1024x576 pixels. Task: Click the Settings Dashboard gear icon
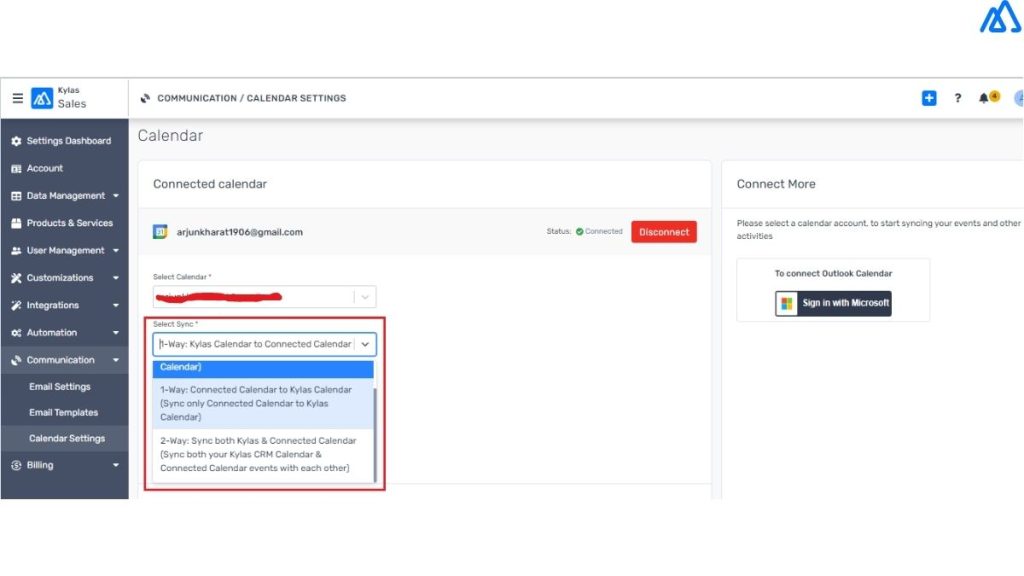tap(16, 141)
